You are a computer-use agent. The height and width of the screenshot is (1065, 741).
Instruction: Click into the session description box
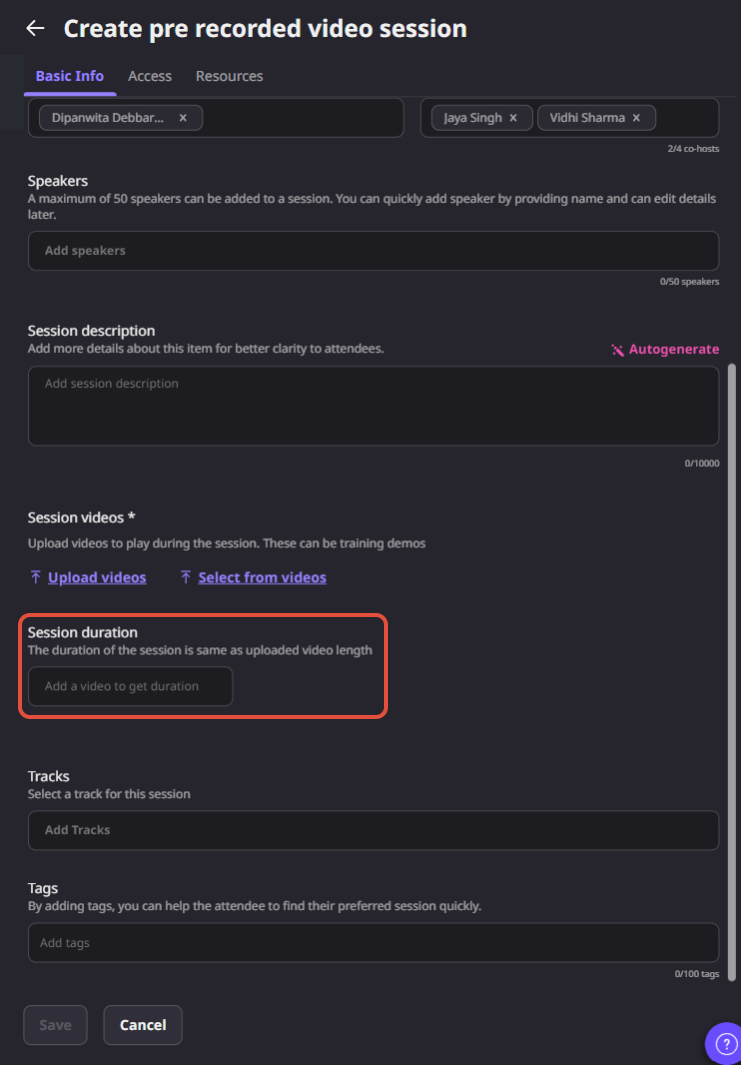coord(373,406)
